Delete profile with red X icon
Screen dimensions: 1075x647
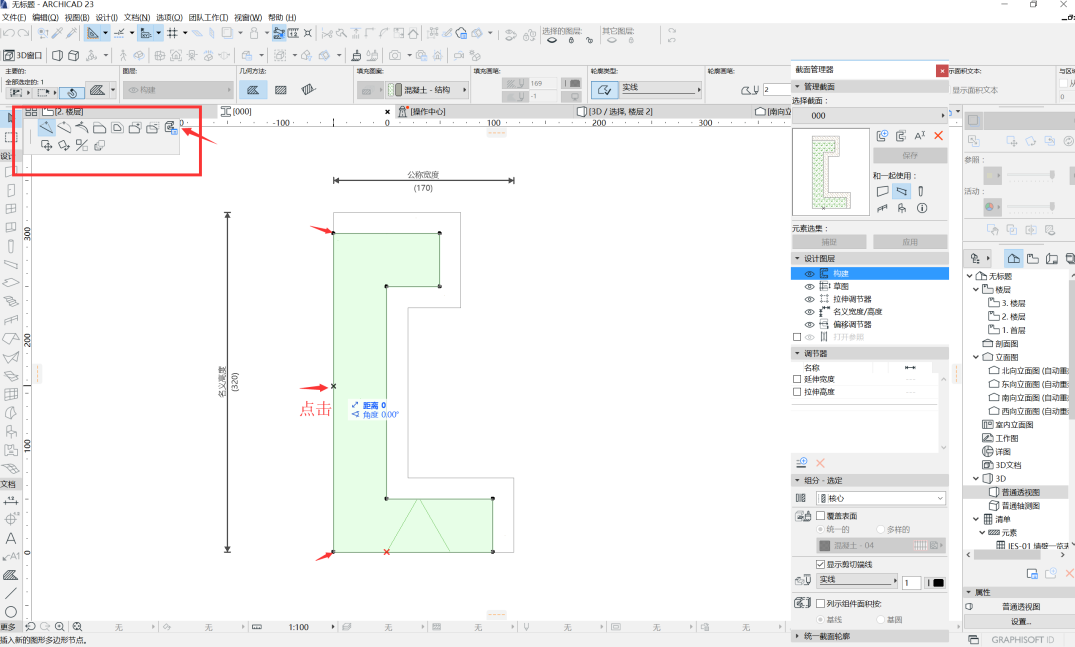coord(939,136)
